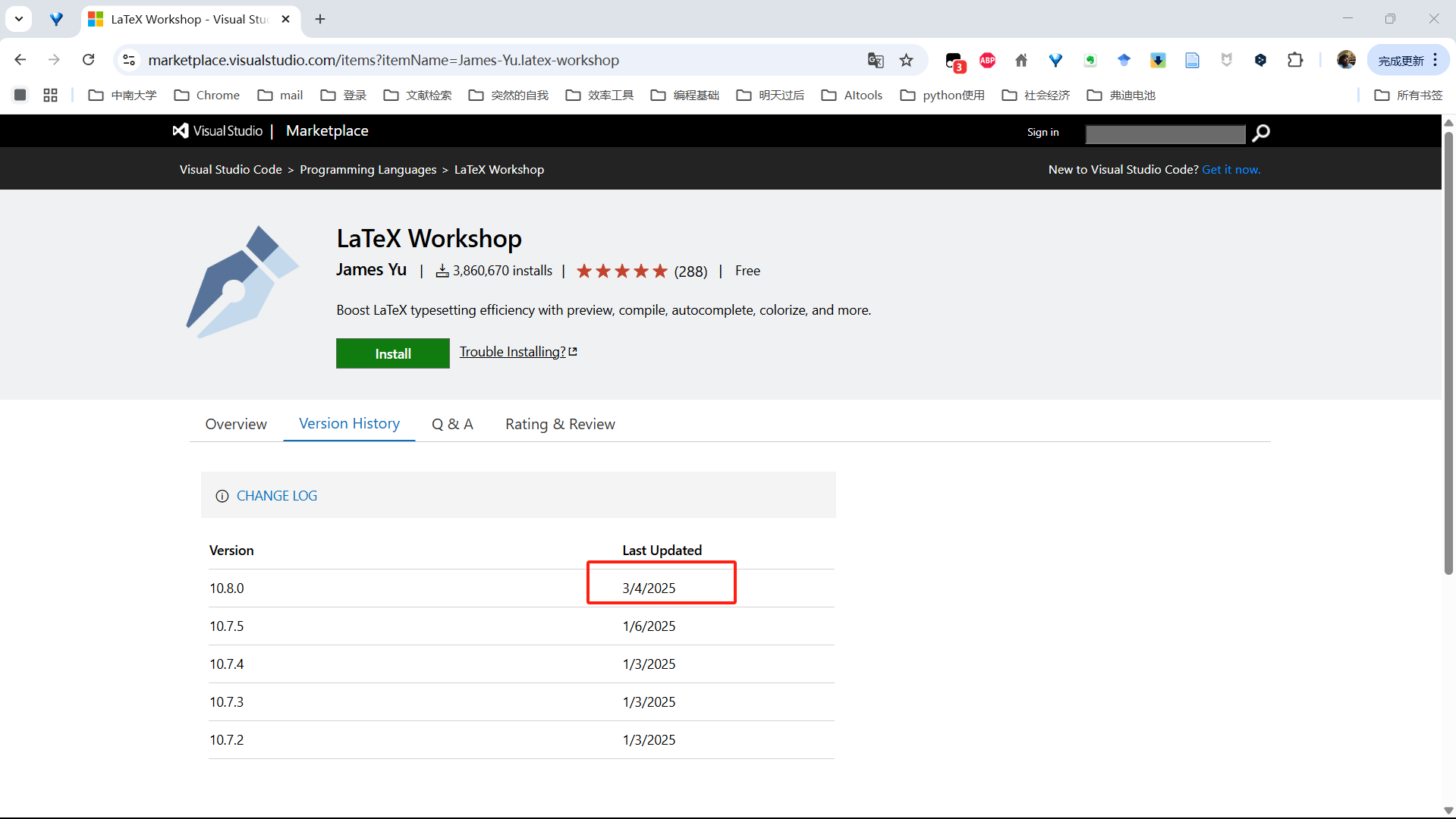
Task: Open the Google Translate page icon
Action: tap(876, 61)
